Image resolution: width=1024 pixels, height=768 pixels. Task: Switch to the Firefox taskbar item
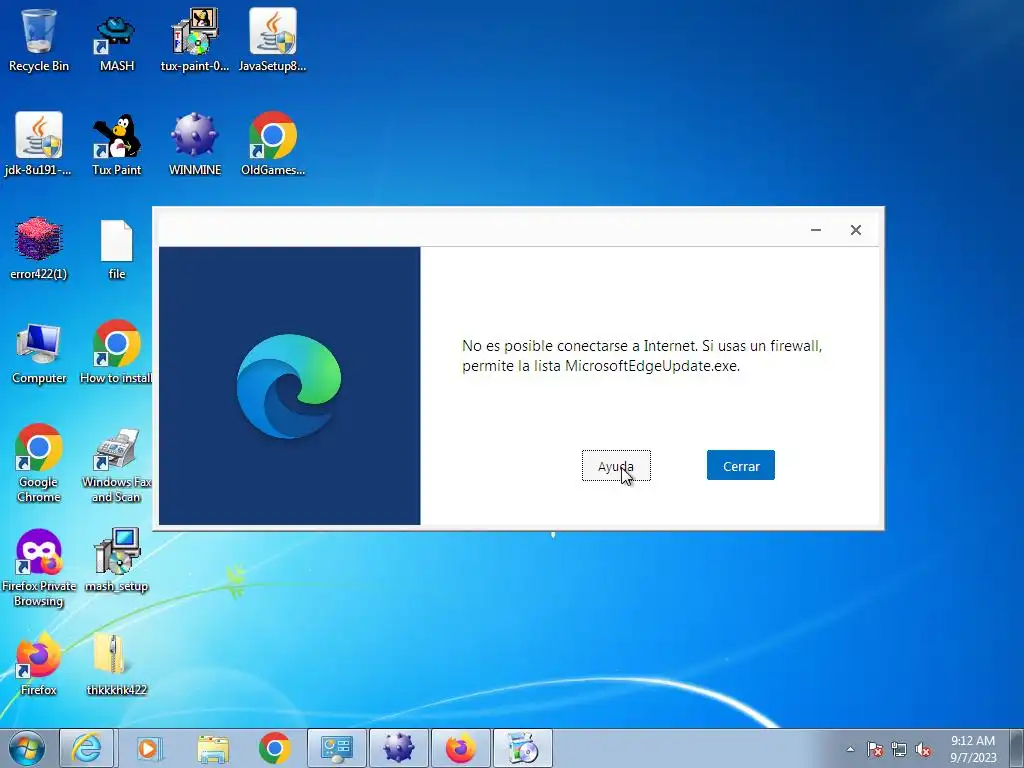(460, 748)
